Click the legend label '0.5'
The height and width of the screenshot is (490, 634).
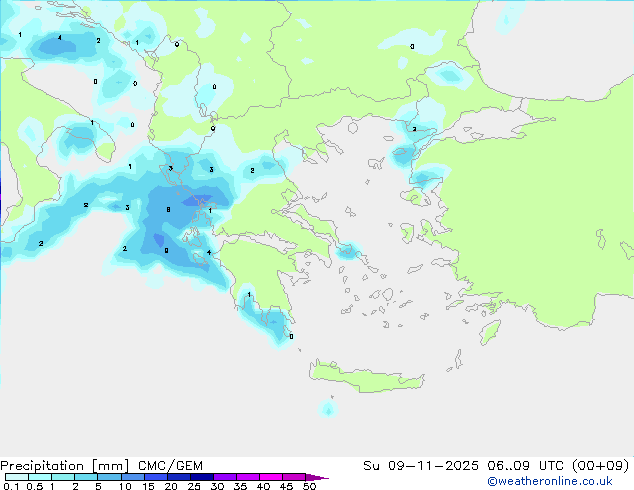(35, 486)
